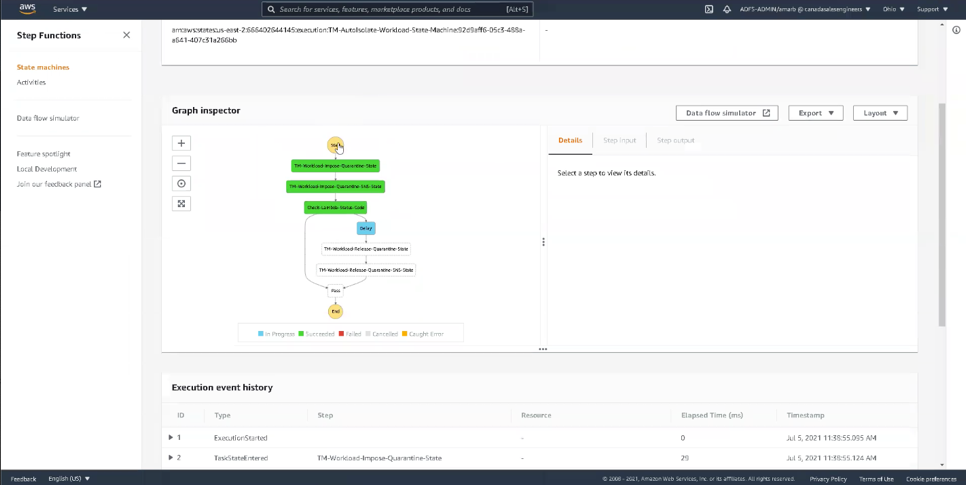
Task: Zoom in on the graph
Action: coord(181,143)
